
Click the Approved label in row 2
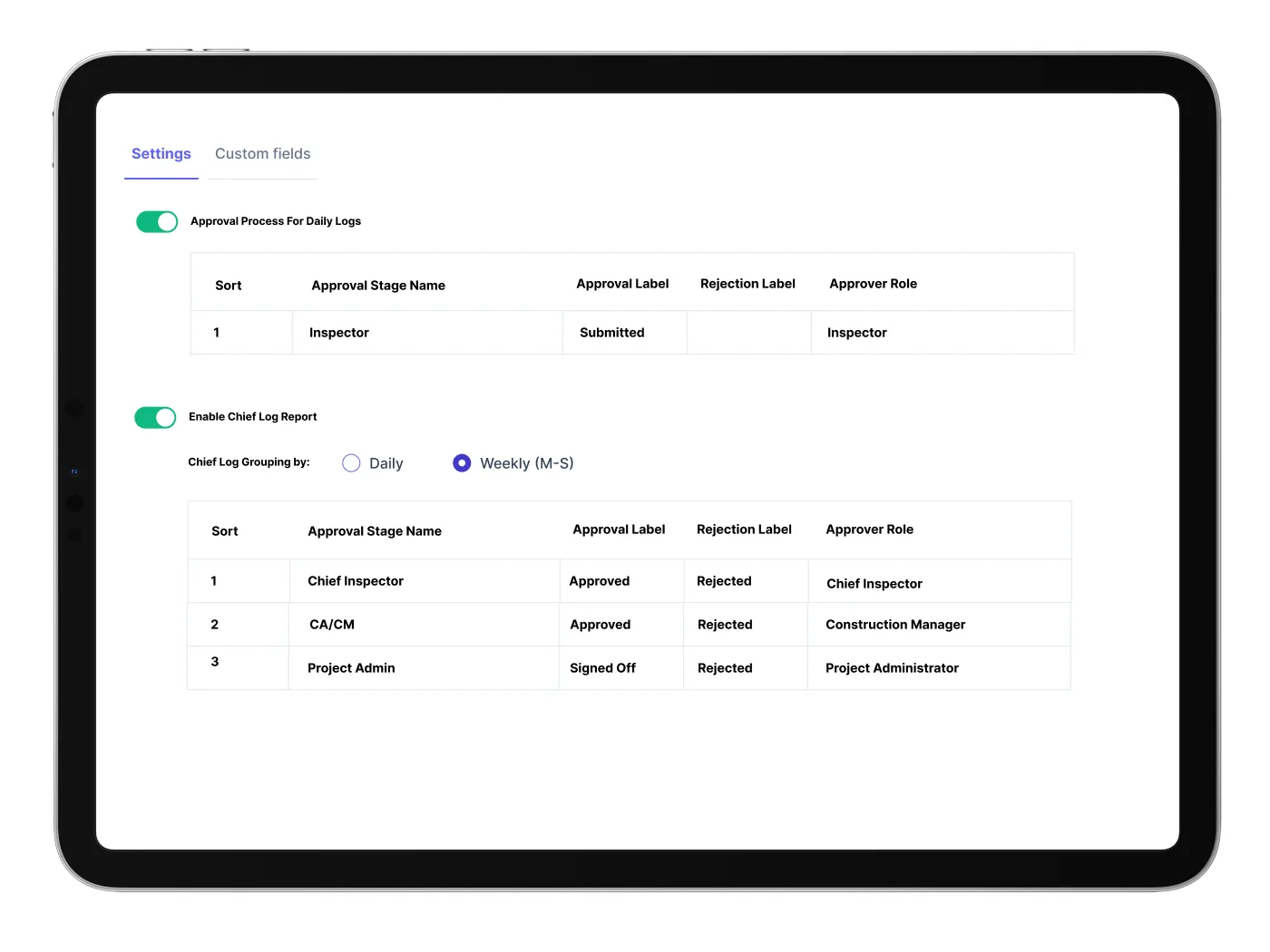click(x=600, y=624)
